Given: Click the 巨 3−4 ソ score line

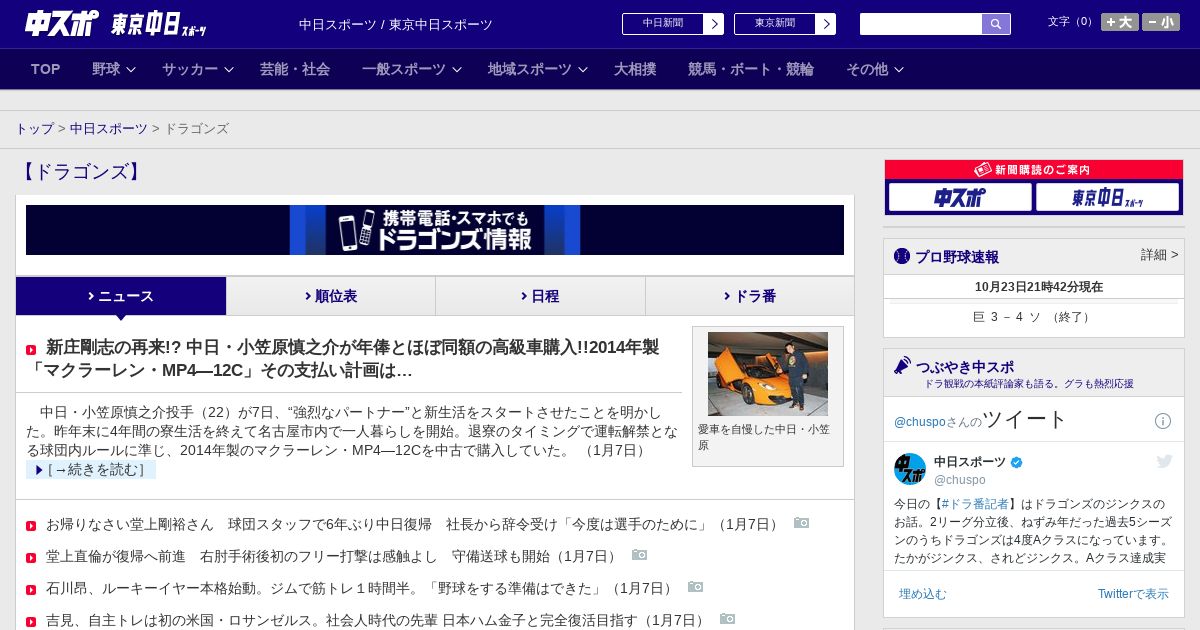Looking at the screenshot, I should click(x=1033, y=317).
